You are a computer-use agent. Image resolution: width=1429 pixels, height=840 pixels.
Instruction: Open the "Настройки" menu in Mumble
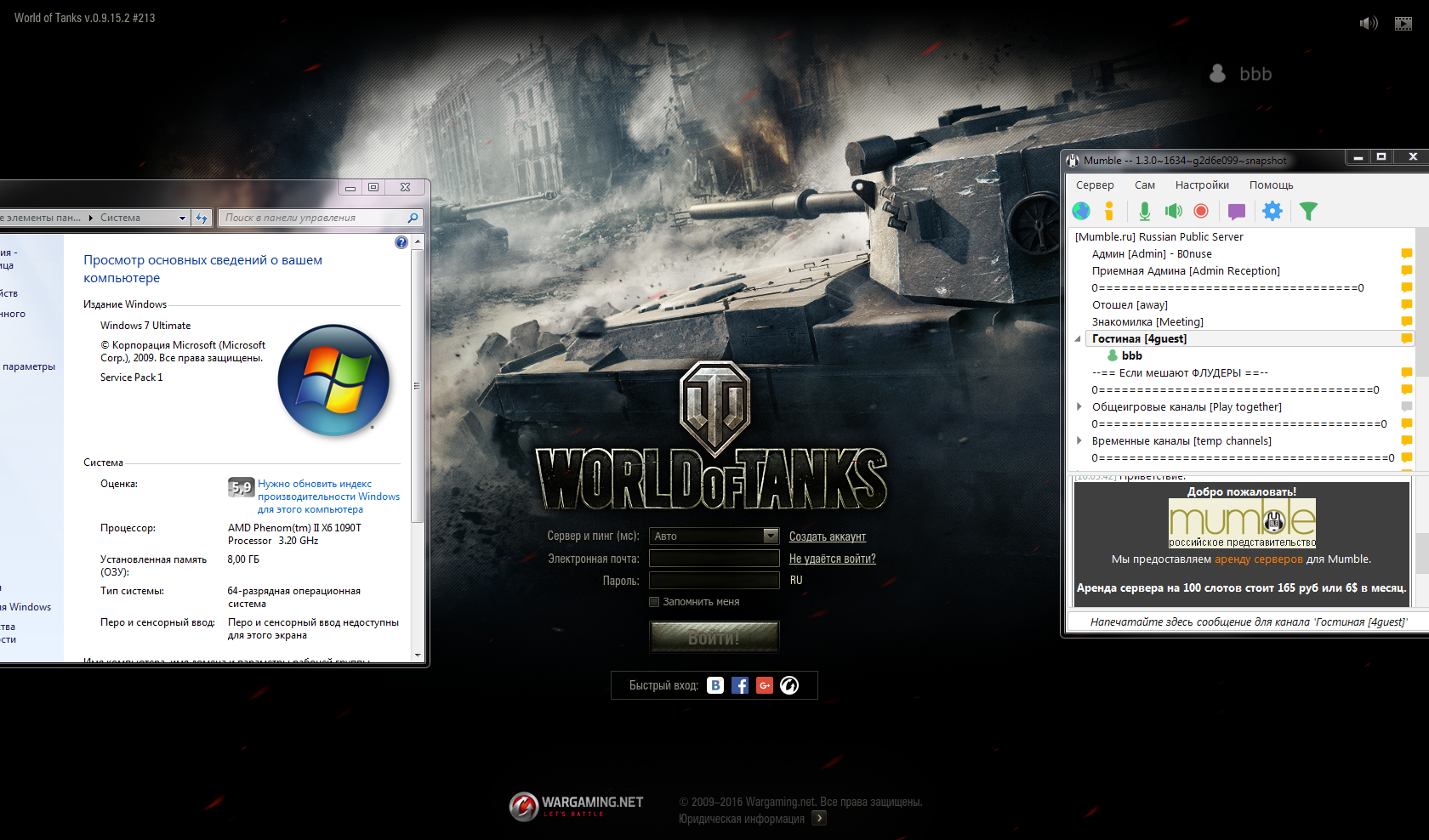(x=1201, y=185)
